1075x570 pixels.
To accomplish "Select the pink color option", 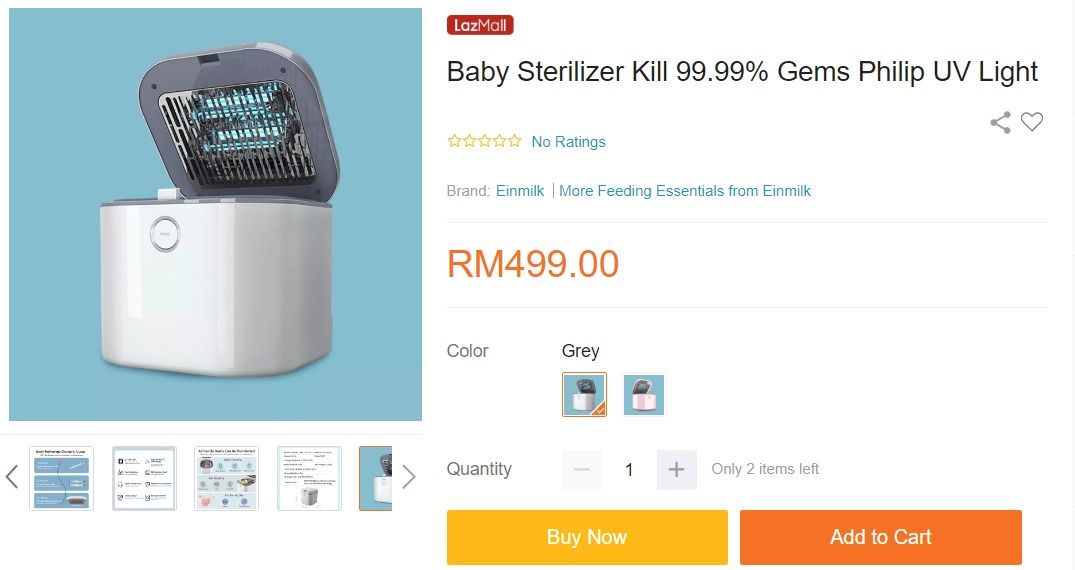I will point(644,394).
